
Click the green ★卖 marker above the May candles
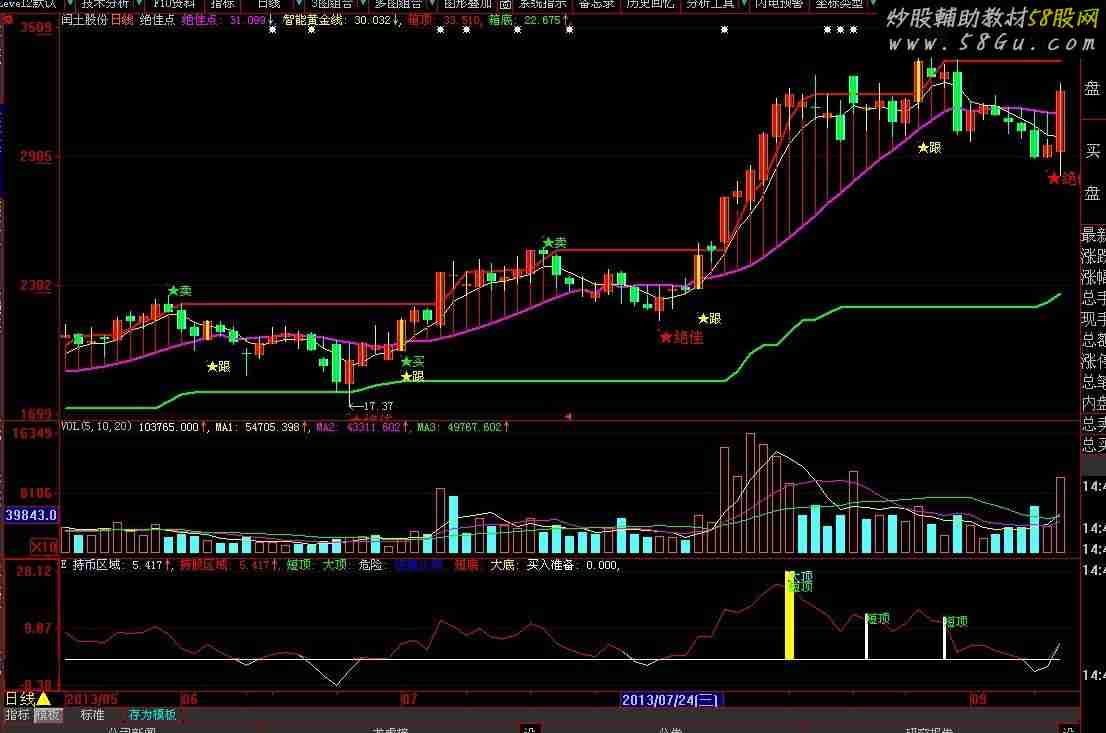pyautogui.click(x=180, y=291)
